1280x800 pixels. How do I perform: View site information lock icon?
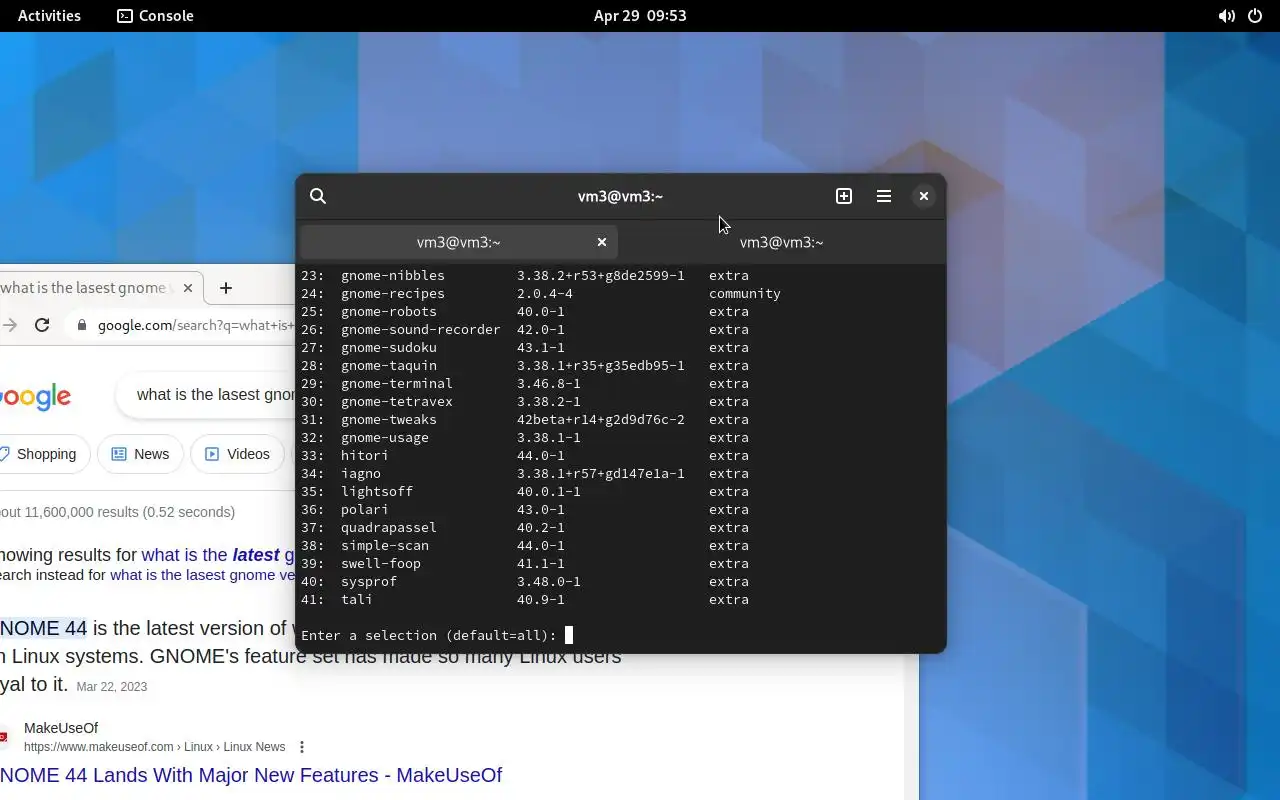pos(81,325)
